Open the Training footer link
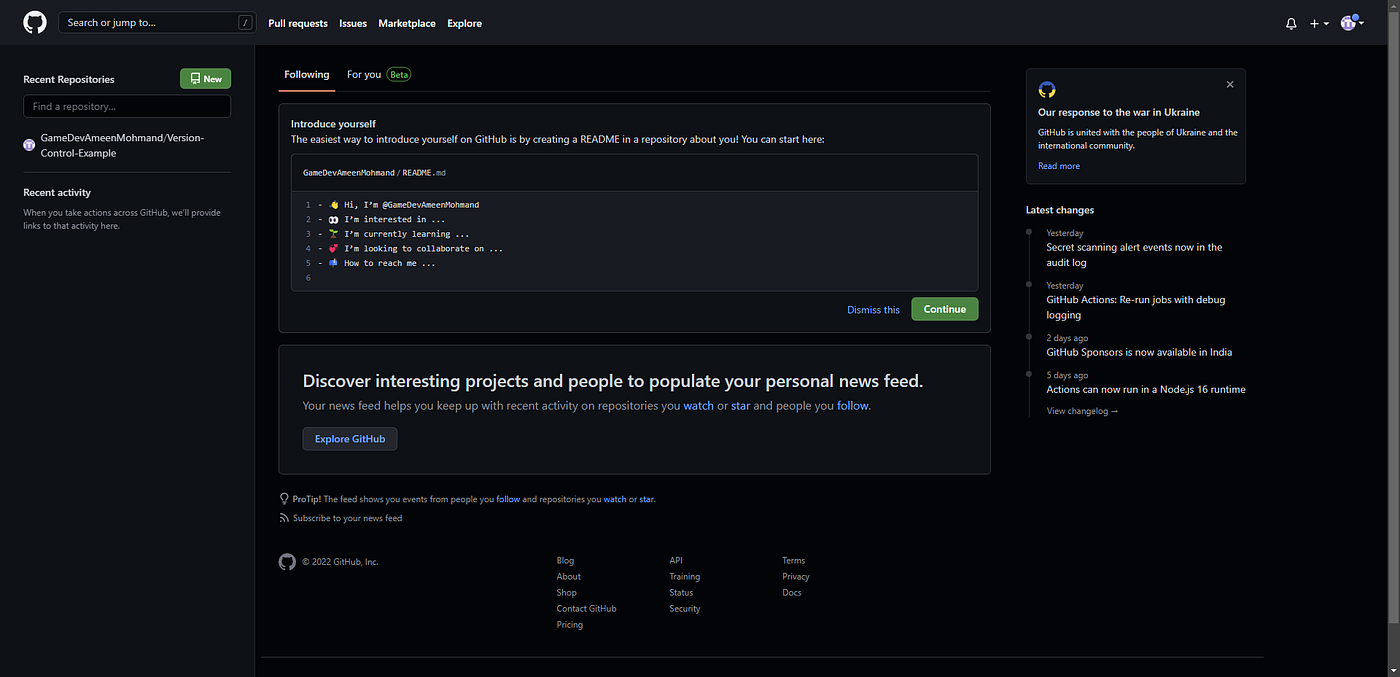1400x677 pixels. pyautogui.click(x=685, y=577)
